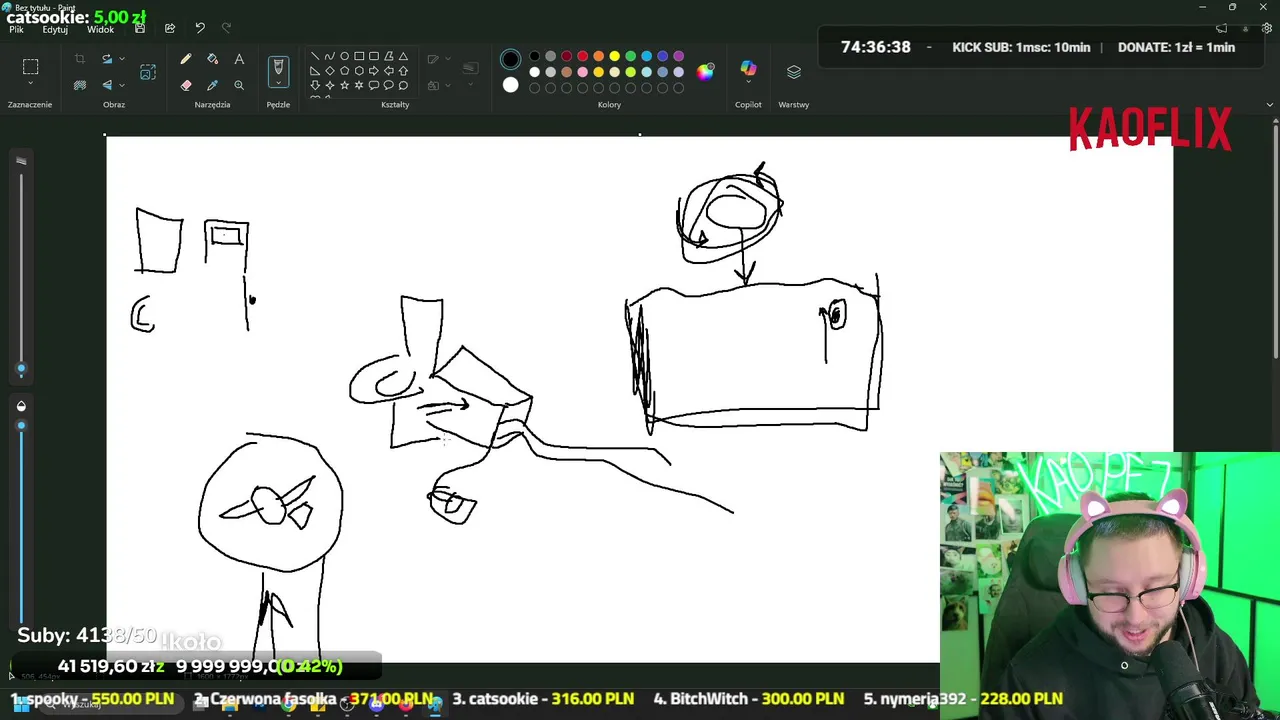Adjust the brush size slider handle
The width and height of the screenshot is (1280, 720).
[21, 369]
